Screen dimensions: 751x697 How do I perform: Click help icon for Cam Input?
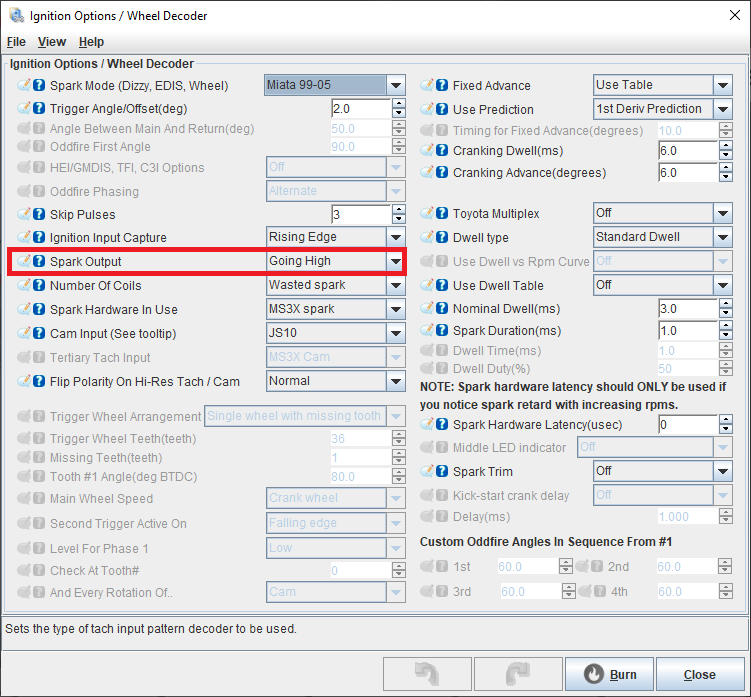click(x=39, y=333)
